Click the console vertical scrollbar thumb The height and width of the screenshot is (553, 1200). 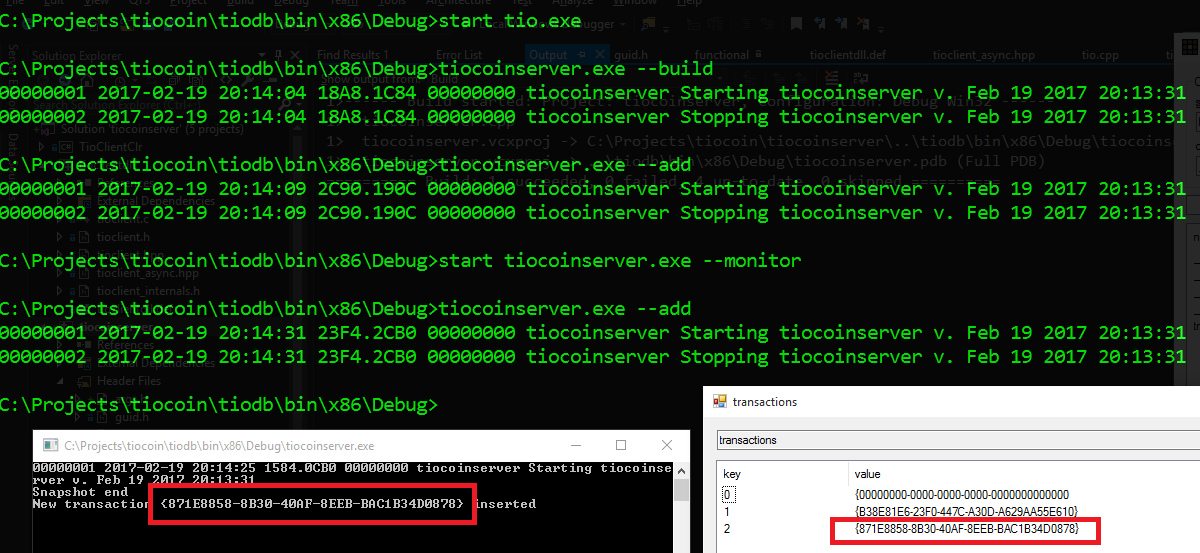tap(682, 492)
